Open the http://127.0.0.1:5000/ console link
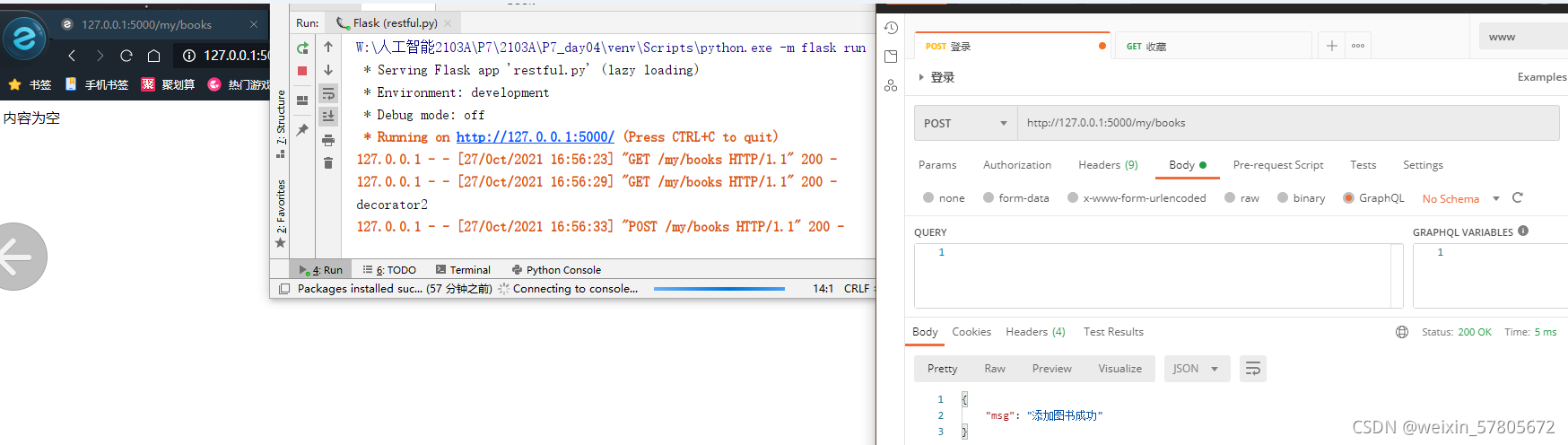1568x445 pixels. pos(535,137)
